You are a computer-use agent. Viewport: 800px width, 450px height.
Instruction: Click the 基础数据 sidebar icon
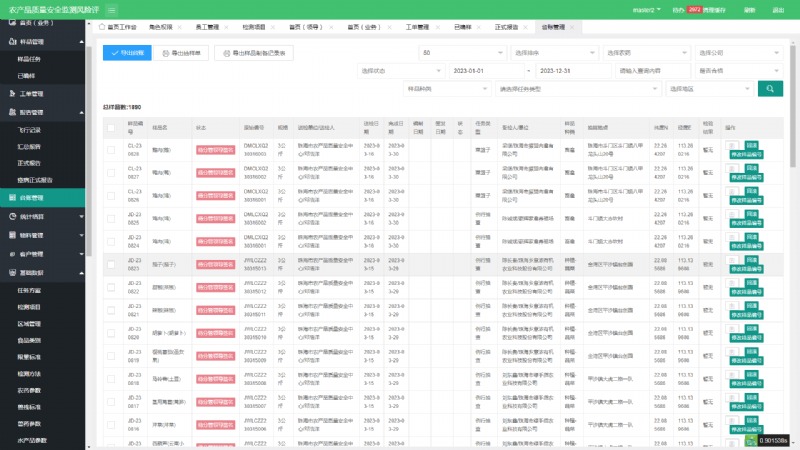pos(12,272)
